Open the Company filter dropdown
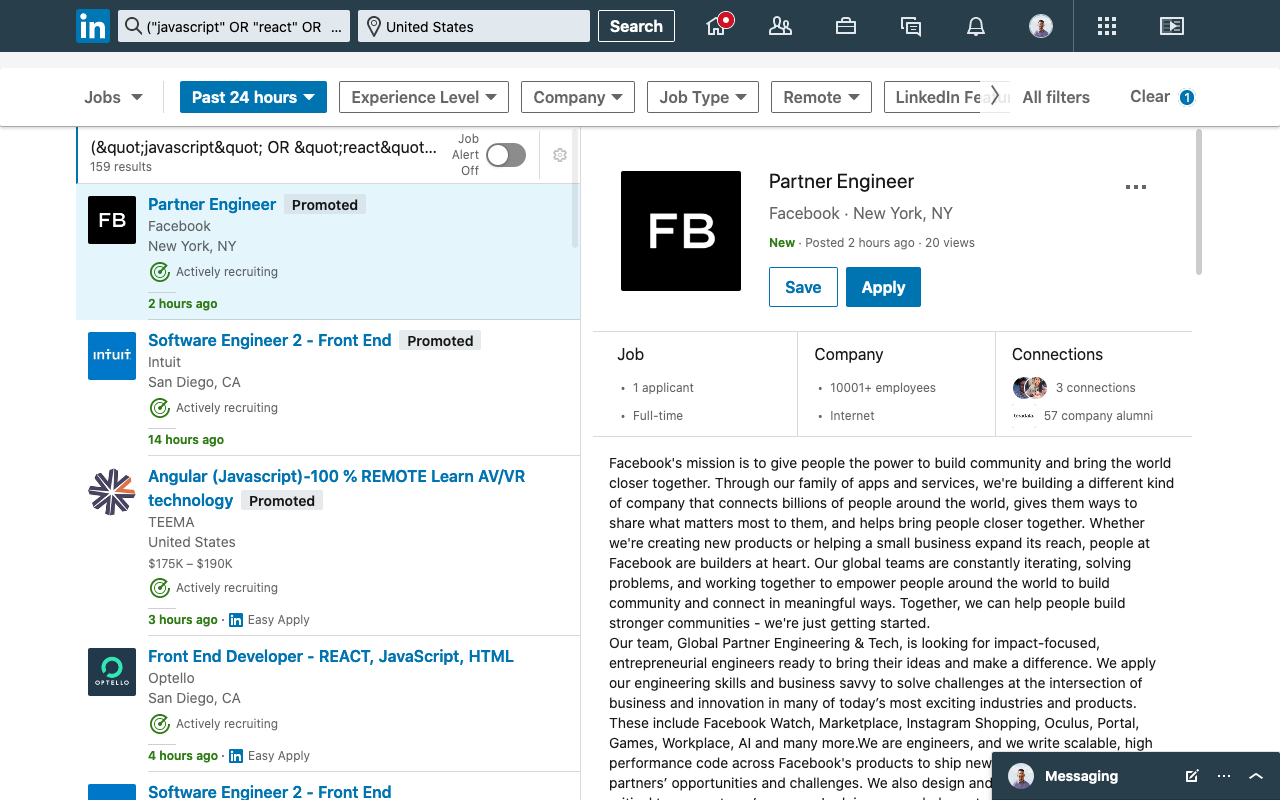 coord(578,97)
